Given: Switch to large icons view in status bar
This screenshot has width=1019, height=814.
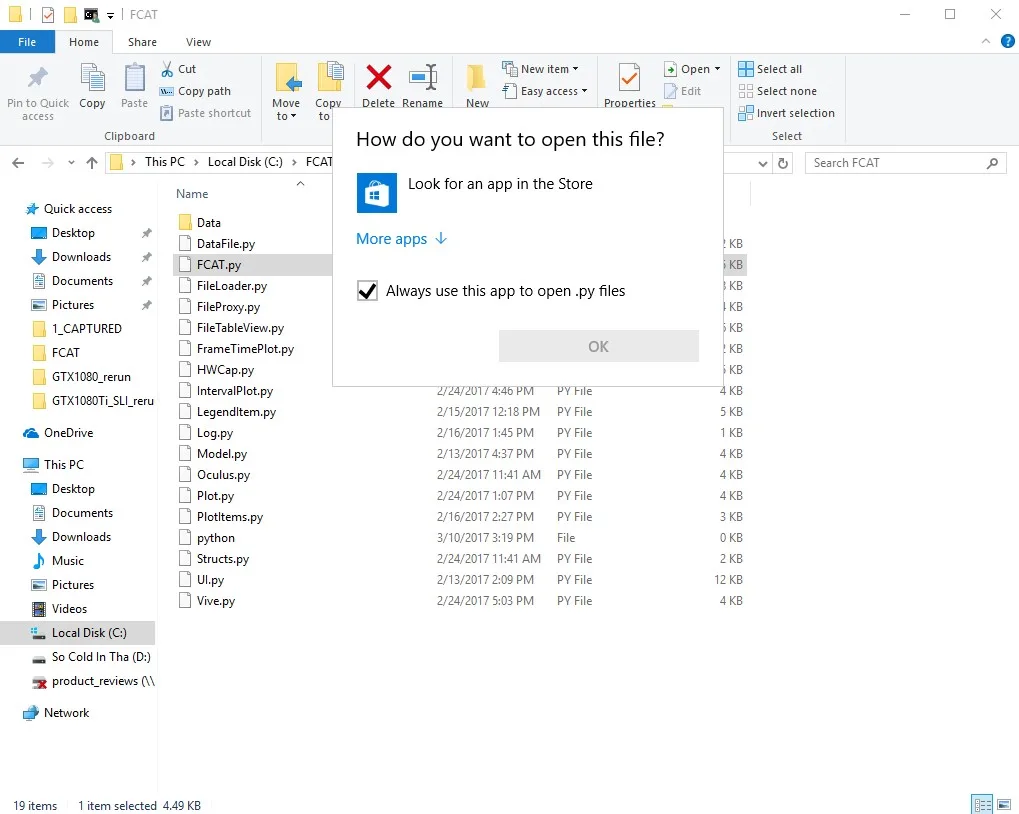Looking at the screenshot, I should pyautogui.click(x=1003, y=805).
